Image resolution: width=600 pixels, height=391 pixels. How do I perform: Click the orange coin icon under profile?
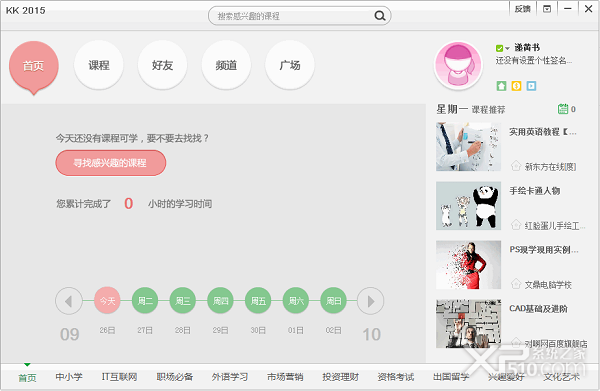(x=516, y=86)
